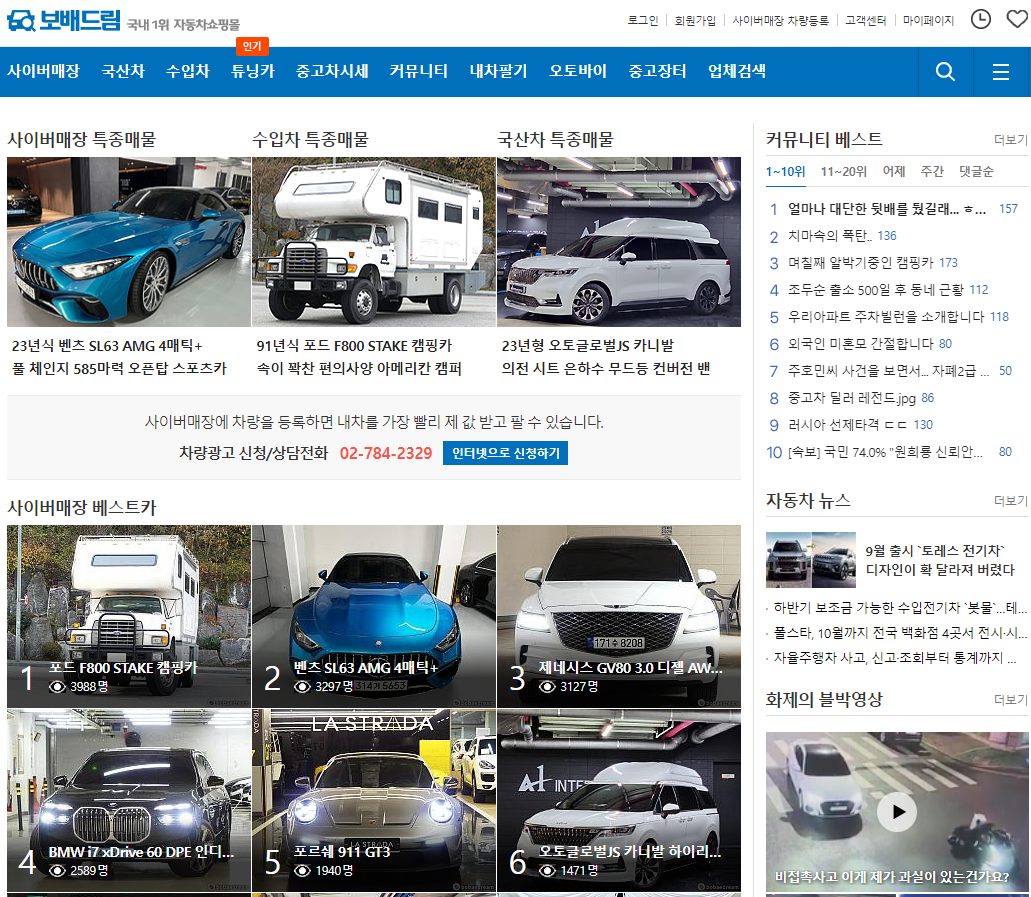Viewport: 1031px width, 897px height.
Task: Click the 로그인 link
Action: 642,20
